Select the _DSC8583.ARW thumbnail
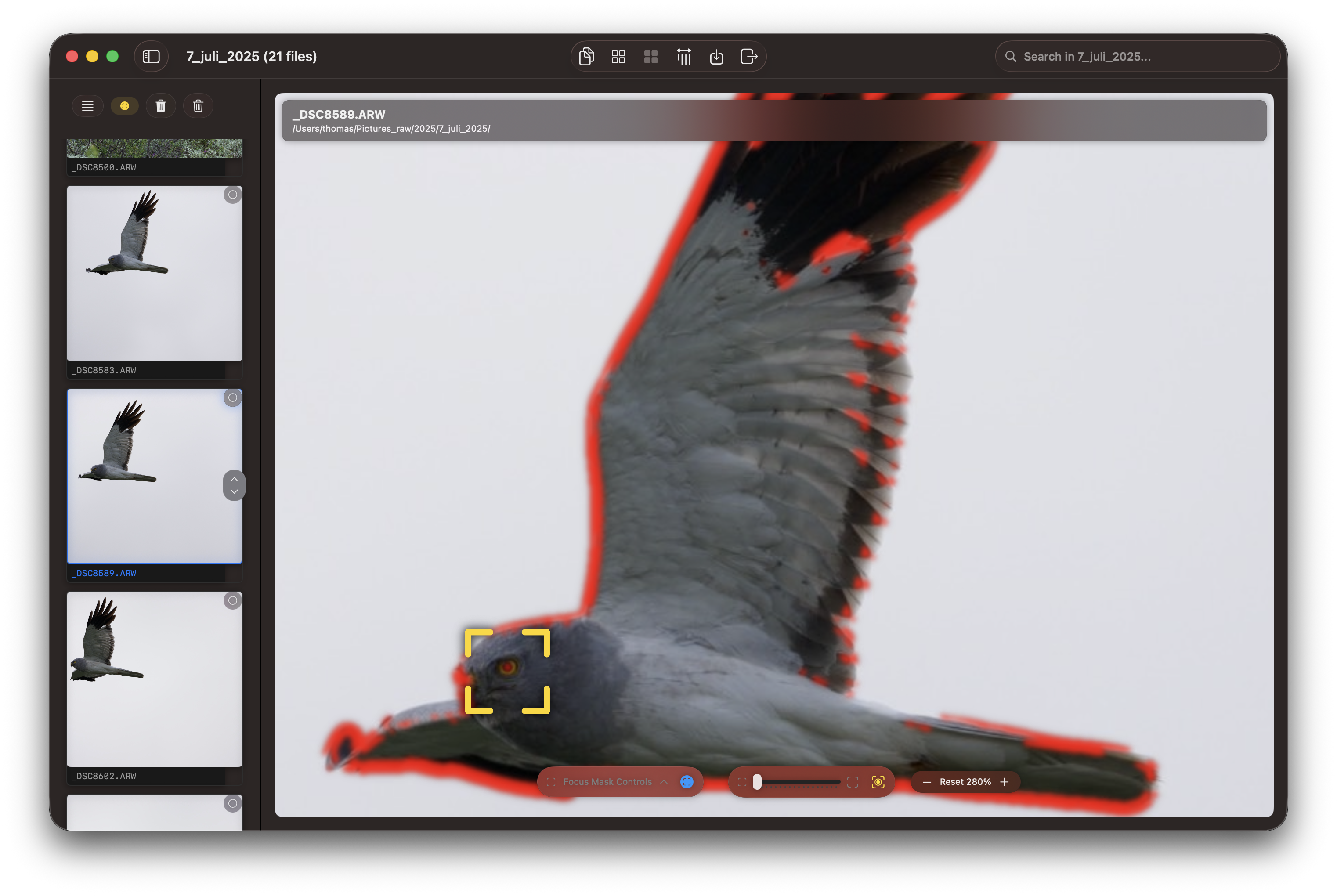The image size is (1337, 896). click(154, 273)
